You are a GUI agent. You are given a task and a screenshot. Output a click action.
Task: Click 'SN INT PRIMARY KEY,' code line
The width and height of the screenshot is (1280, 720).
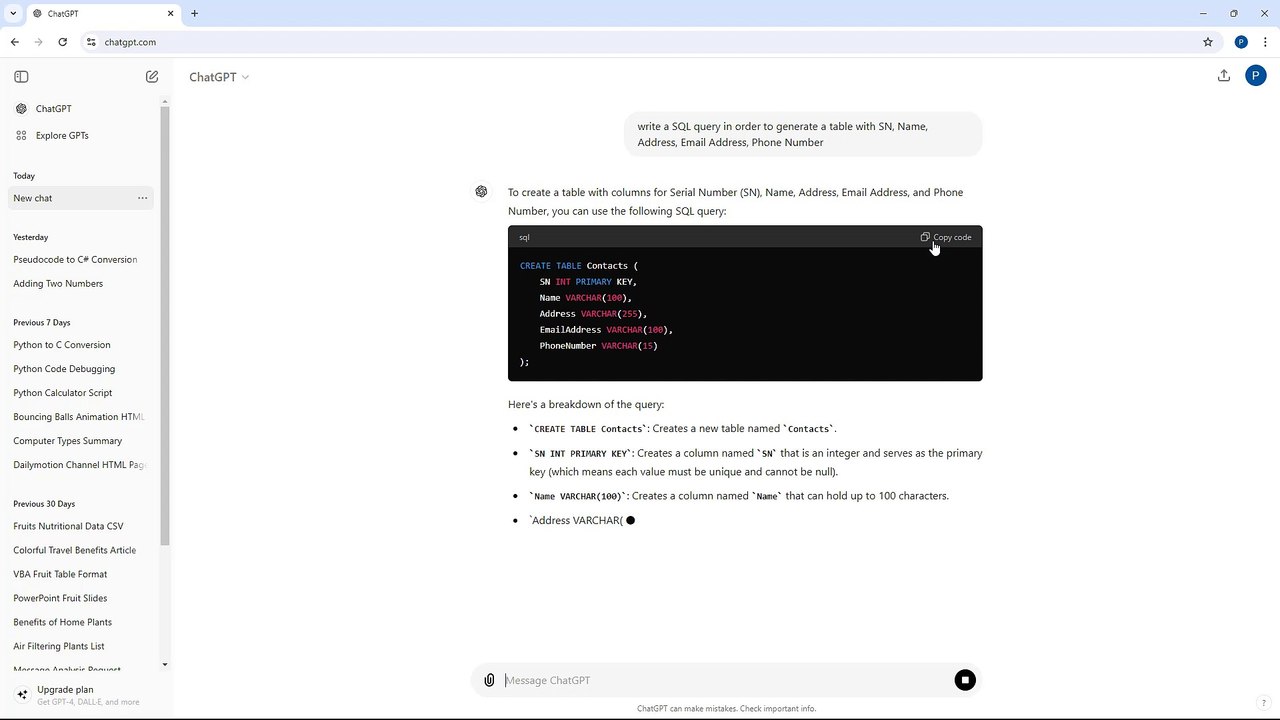[x=588, y=282]
